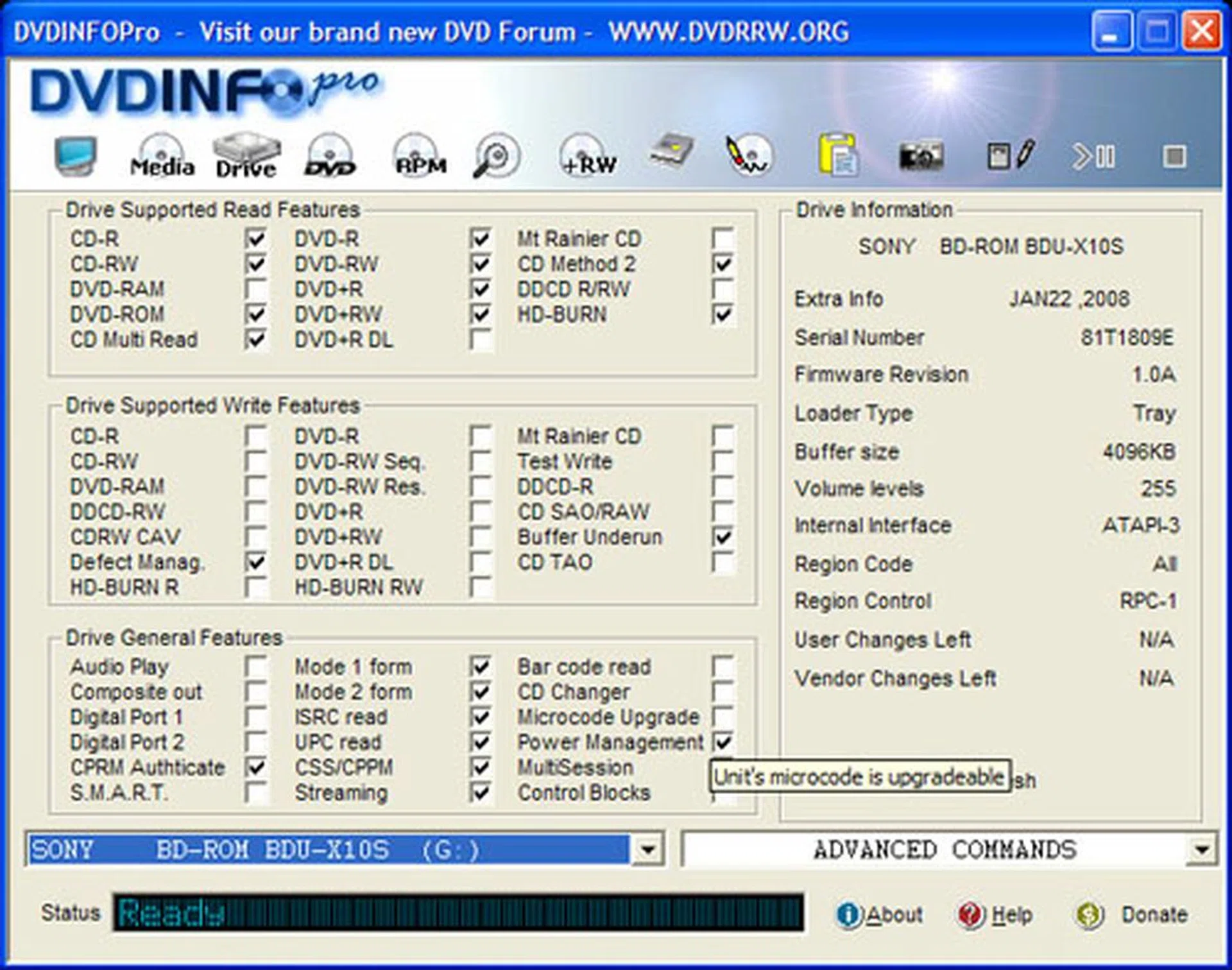Click the DVD disc info icon
1232x970 pixels.
click(x=330, y=154)
